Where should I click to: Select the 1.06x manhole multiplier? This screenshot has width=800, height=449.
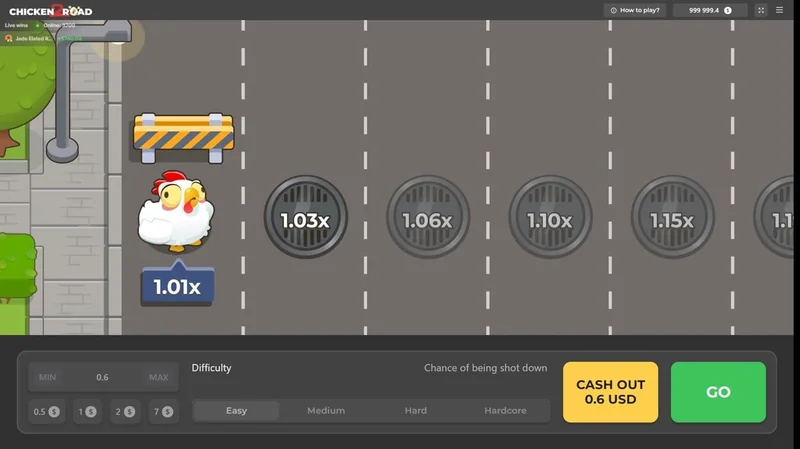pos(428,220)
